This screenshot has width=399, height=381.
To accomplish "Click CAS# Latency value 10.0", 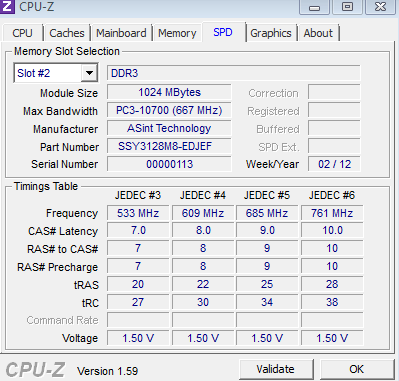I will click(x=332, y=231).
